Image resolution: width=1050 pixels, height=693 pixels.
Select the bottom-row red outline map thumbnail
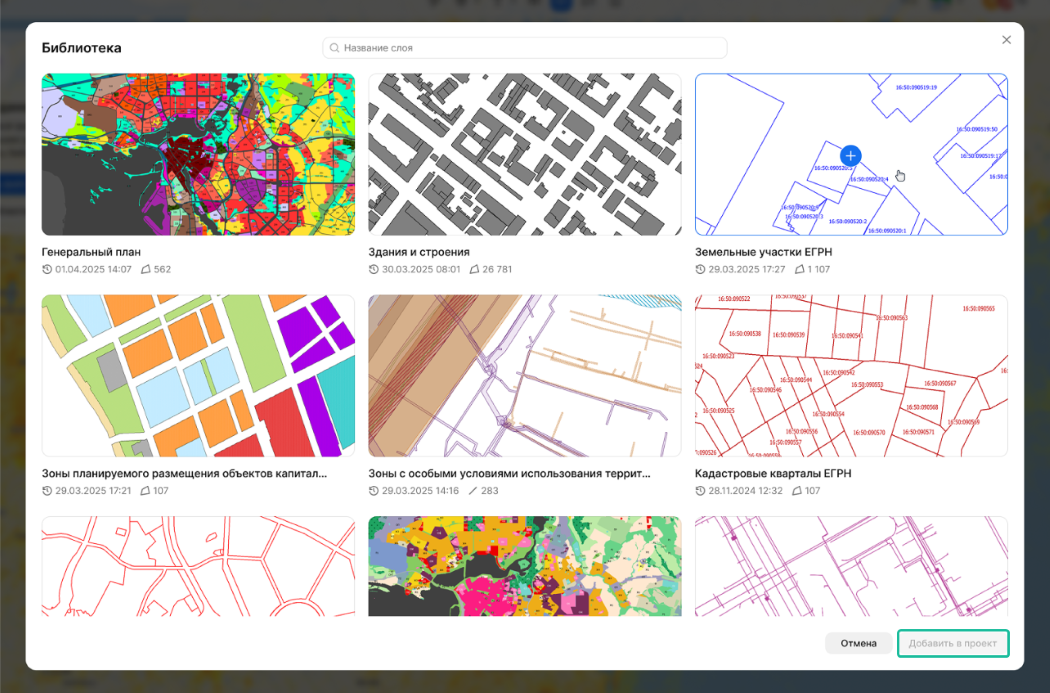point(198,566)
